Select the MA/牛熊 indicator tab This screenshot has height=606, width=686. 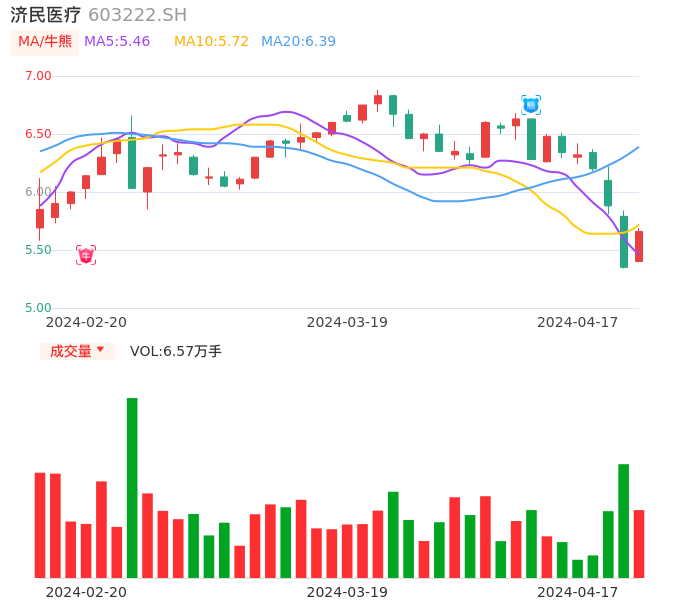(x=44, y=41)
